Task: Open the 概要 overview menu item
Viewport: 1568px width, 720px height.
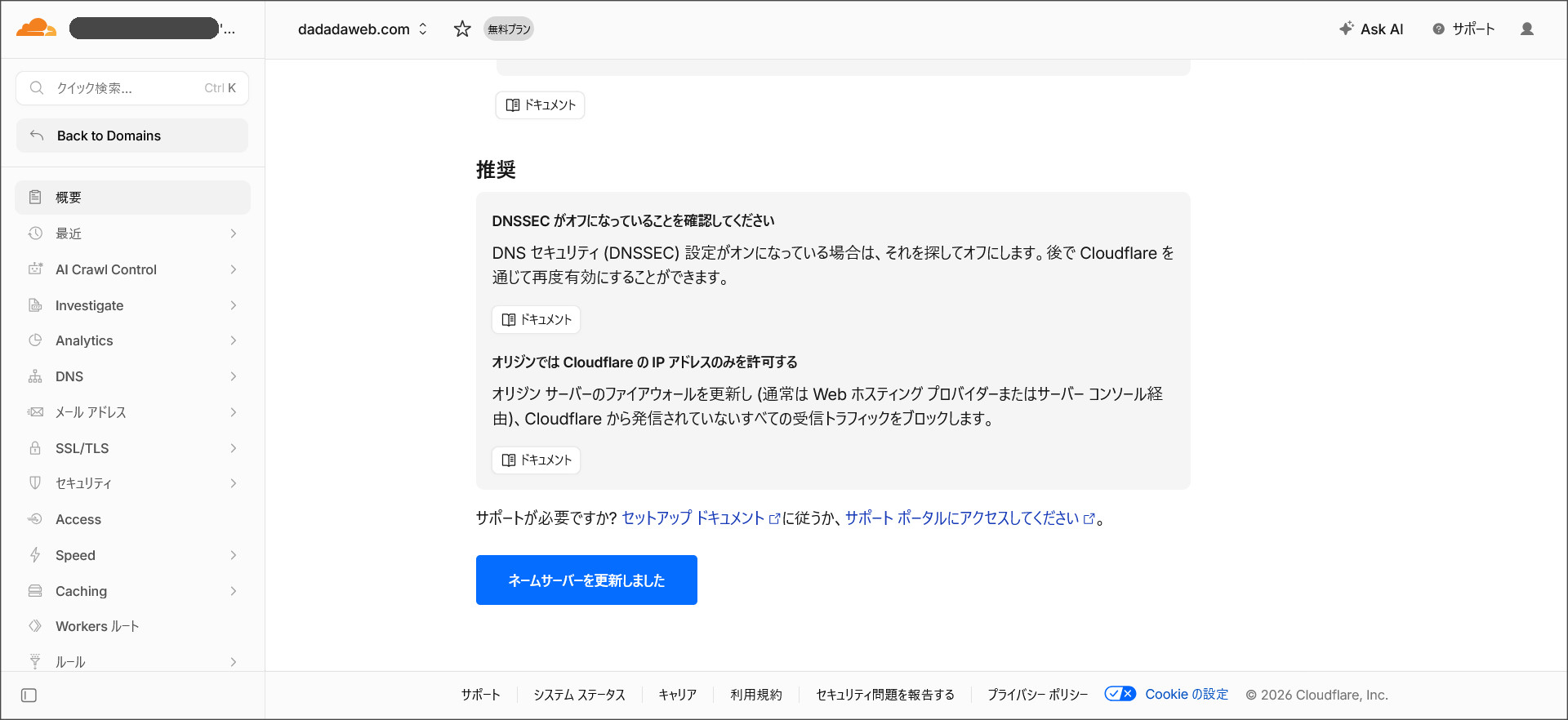Action: coord(132,198)
